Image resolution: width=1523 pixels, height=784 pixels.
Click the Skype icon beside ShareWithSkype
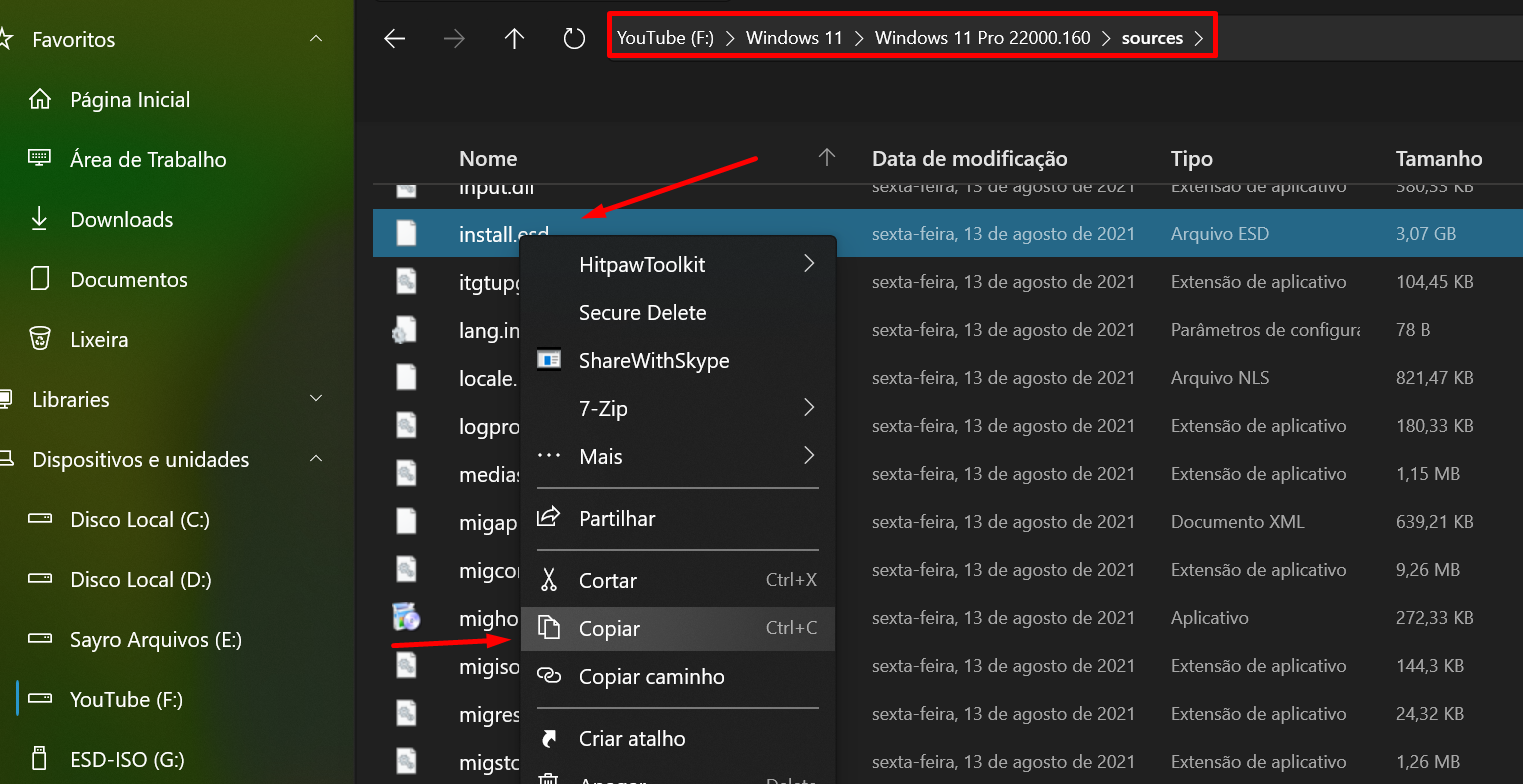(549, 360)
